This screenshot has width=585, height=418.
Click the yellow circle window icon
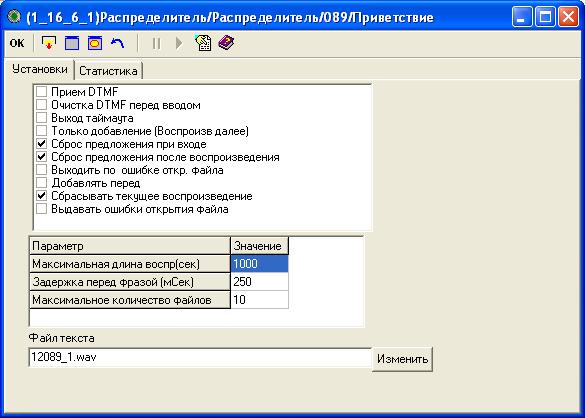point(95,43)
